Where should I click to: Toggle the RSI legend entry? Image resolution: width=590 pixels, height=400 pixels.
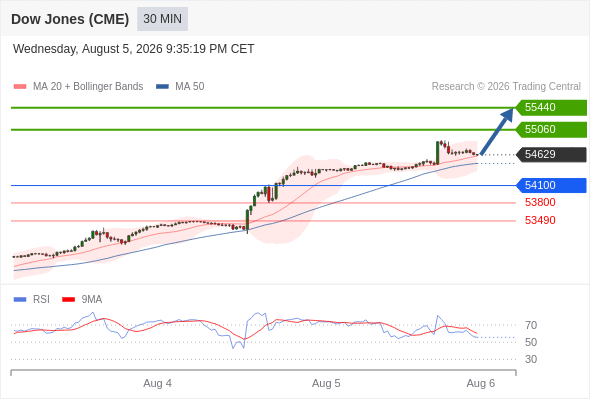tap(32, 300)
